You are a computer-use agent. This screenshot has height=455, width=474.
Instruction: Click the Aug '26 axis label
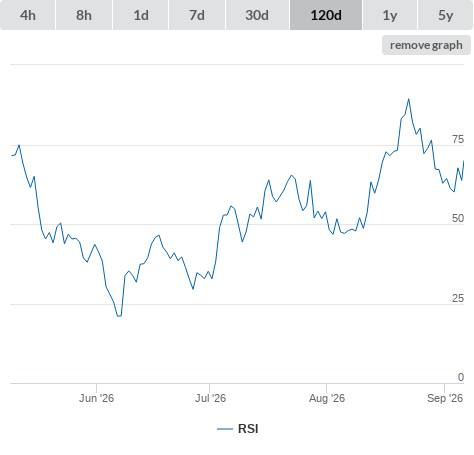327,398
